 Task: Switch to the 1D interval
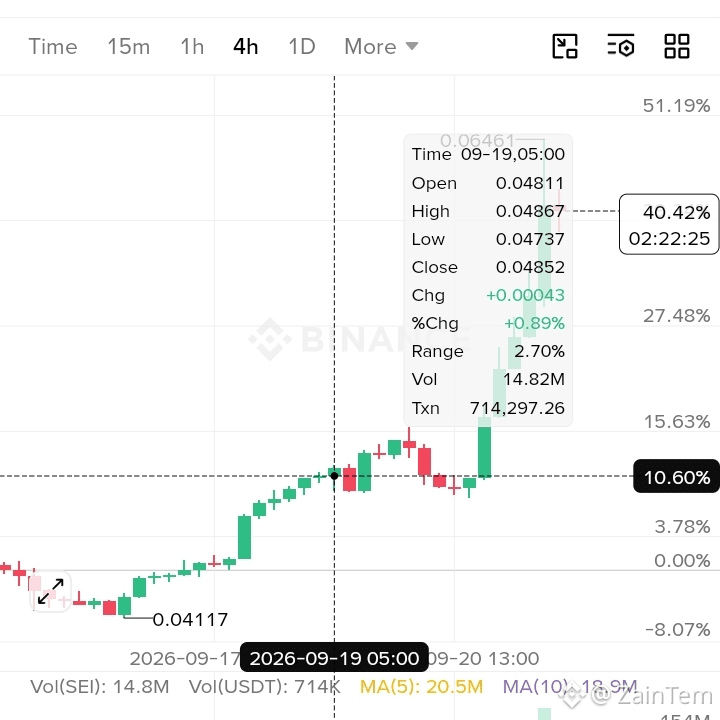[302, 46]
